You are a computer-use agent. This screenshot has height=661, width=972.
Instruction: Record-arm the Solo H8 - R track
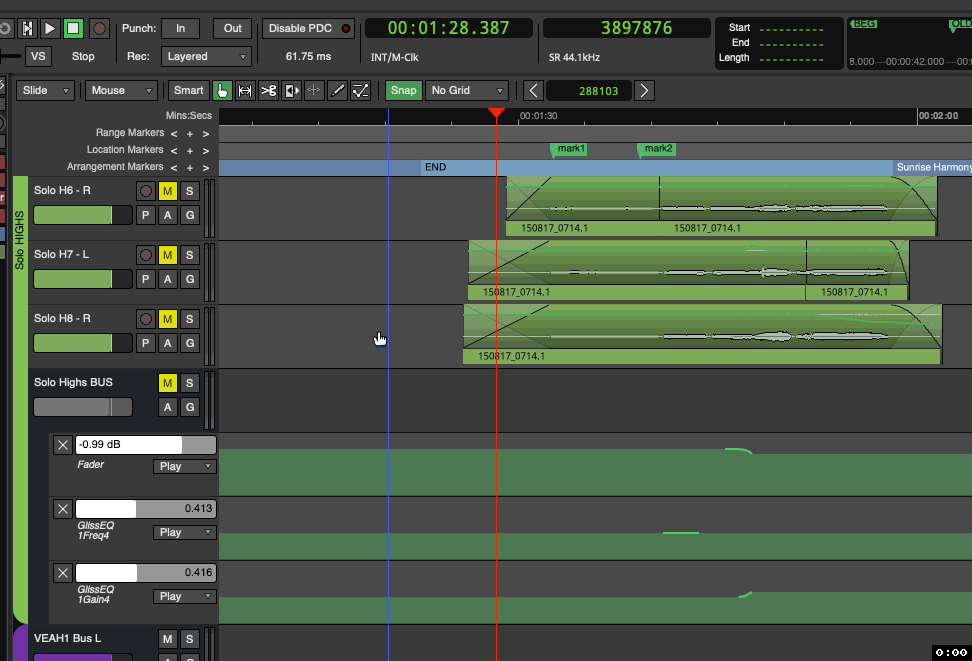146,319
